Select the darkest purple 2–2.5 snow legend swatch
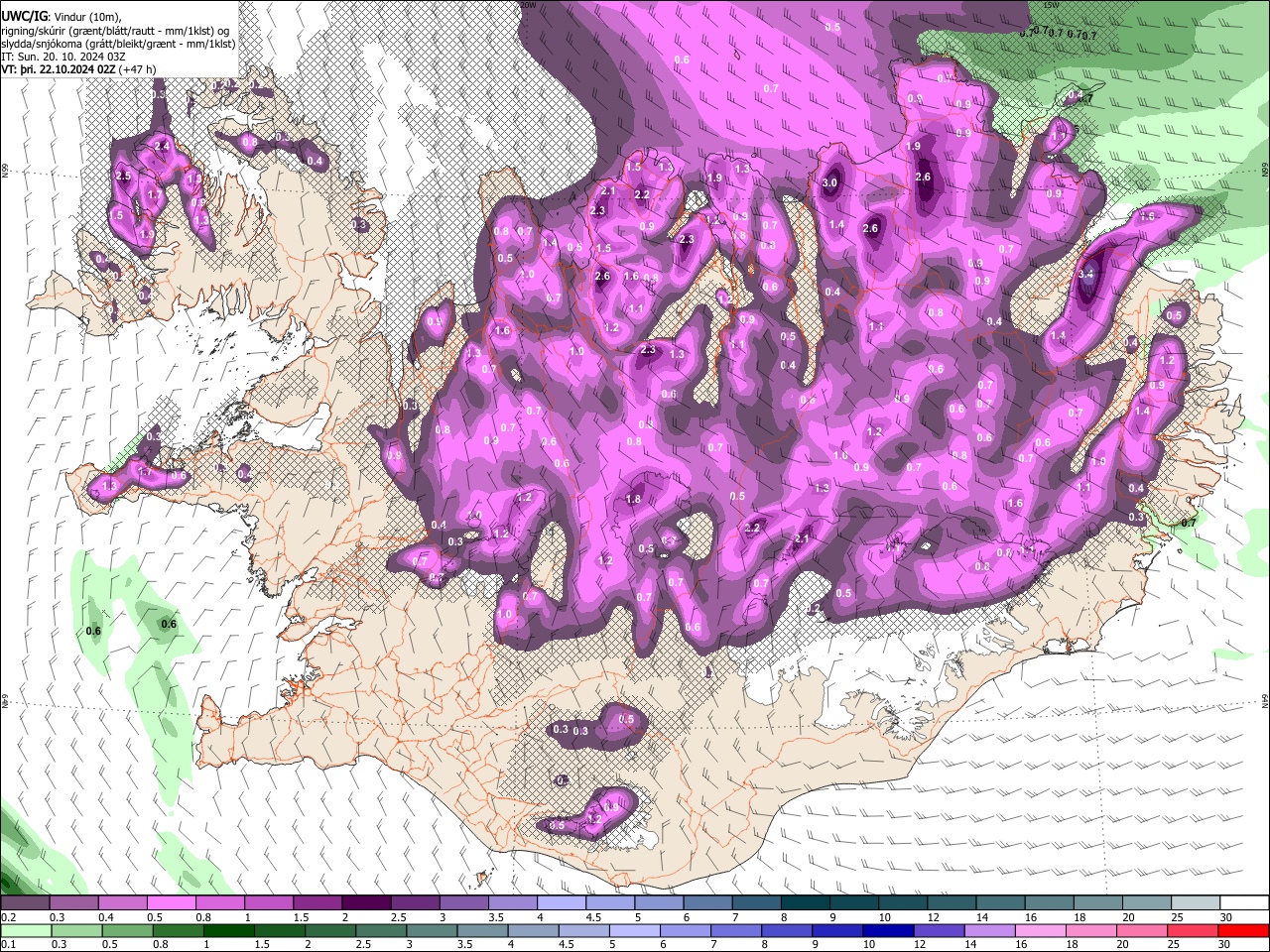The image size is (1270, 952). click(x=366, y=903)
